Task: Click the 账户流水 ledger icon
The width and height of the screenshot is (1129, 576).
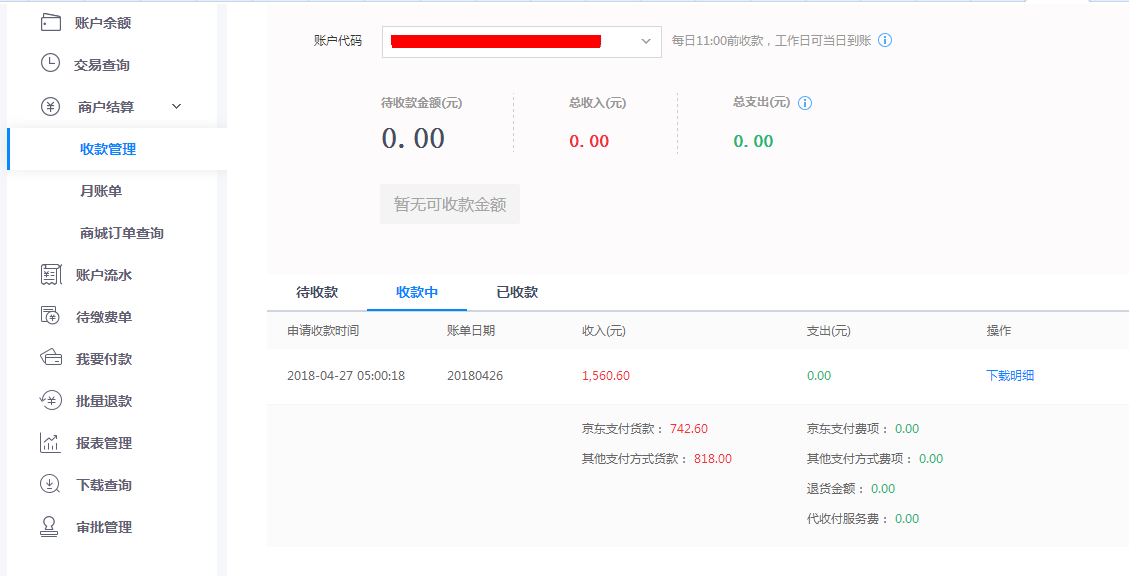Action: click(50, 275)
